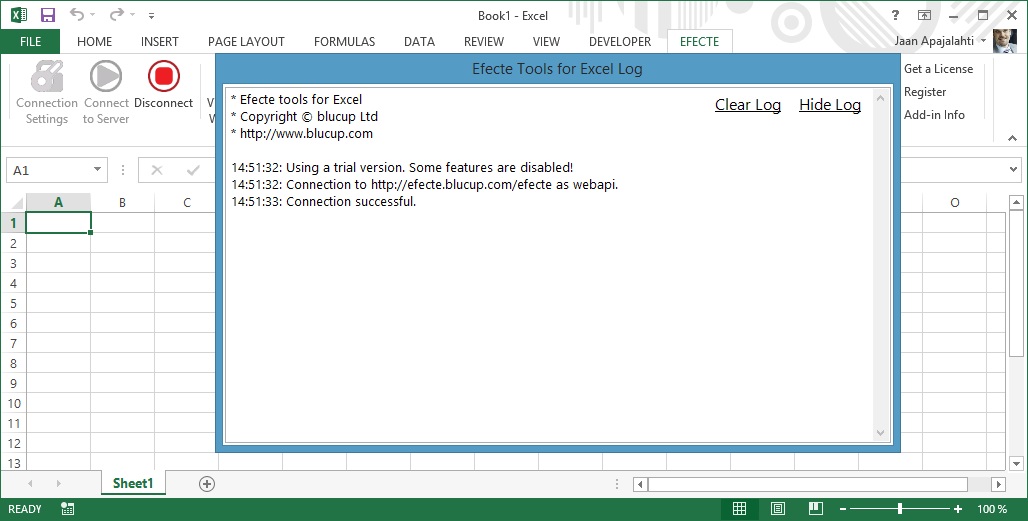1028x521 pixels.
Task: Click the macro recording status bar icon
Action: pos(68,509)
